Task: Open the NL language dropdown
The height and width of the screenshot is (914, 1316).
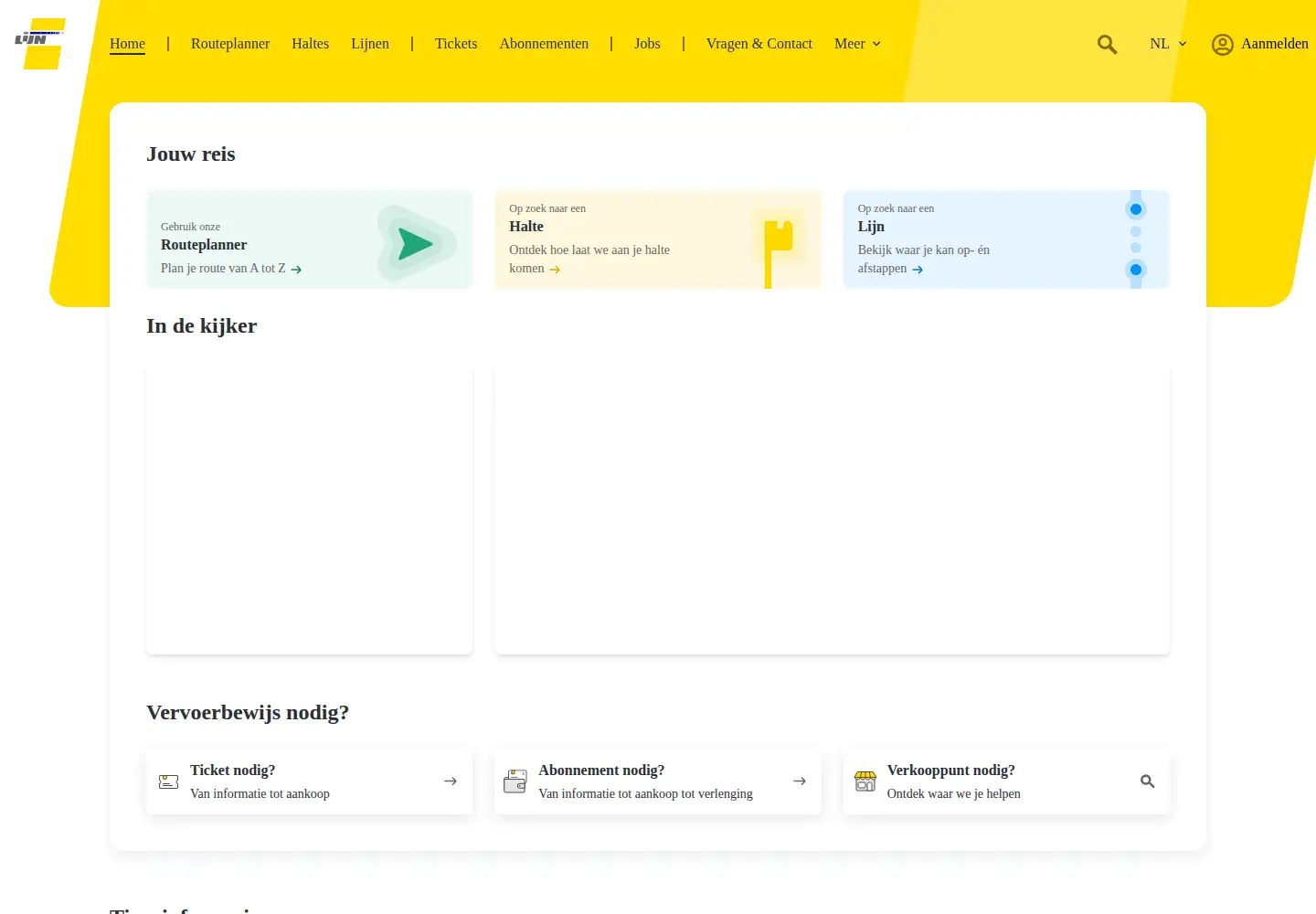Action: pyautogui.click(x=1168, y=44)
